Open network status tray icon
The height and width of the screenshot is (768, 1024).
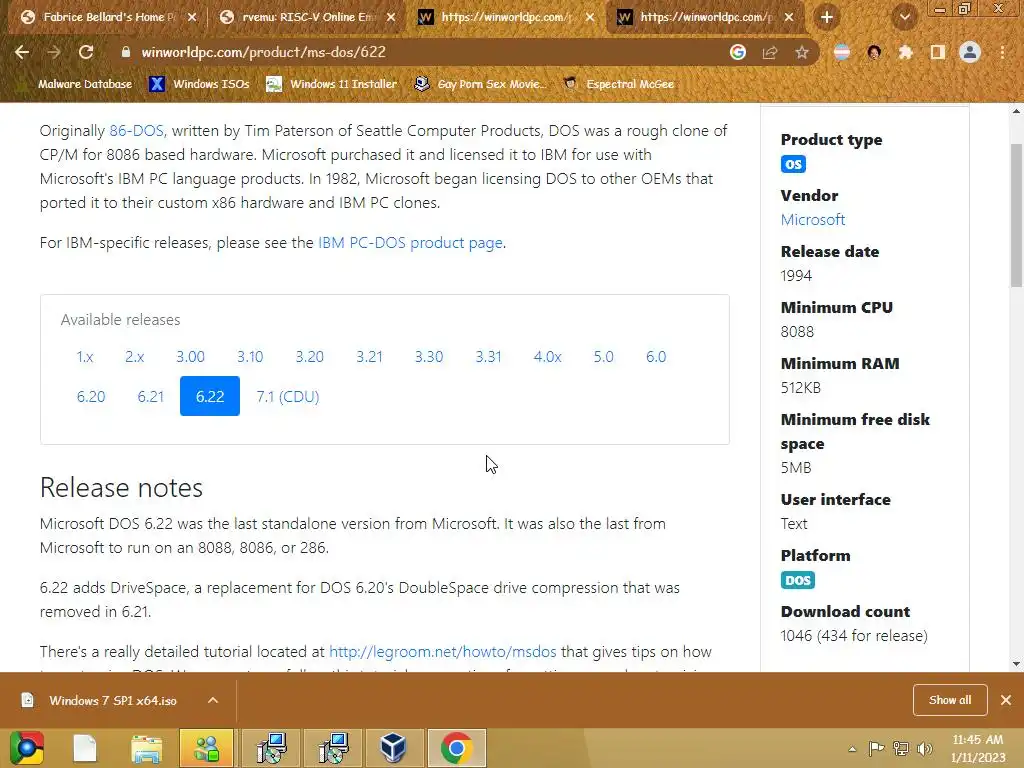point(901,748)
